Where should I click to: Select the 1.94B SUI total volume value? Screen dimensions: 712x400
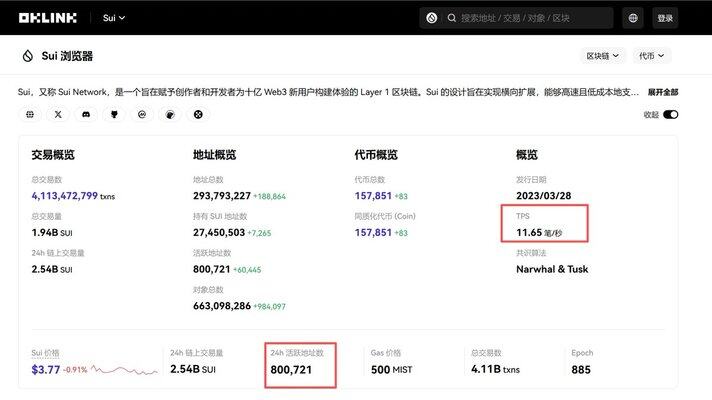tap(52, 232)
